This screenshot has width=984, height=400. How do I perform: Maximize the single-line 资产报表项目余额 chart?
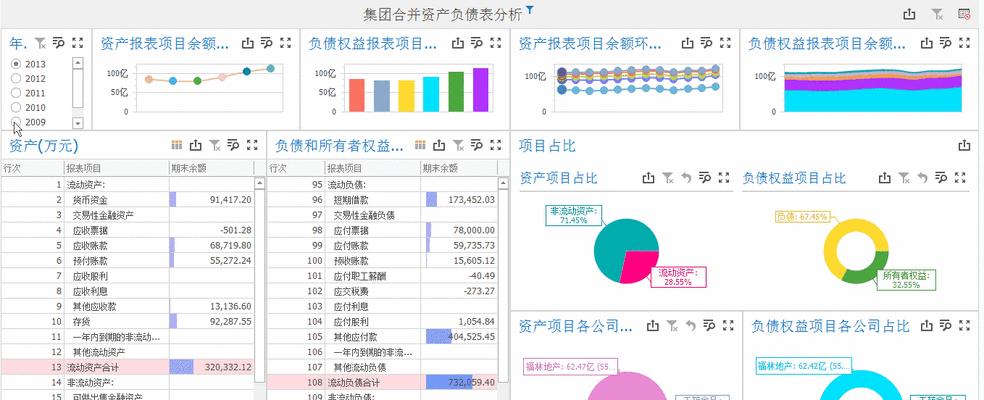(x=286, y=43)
